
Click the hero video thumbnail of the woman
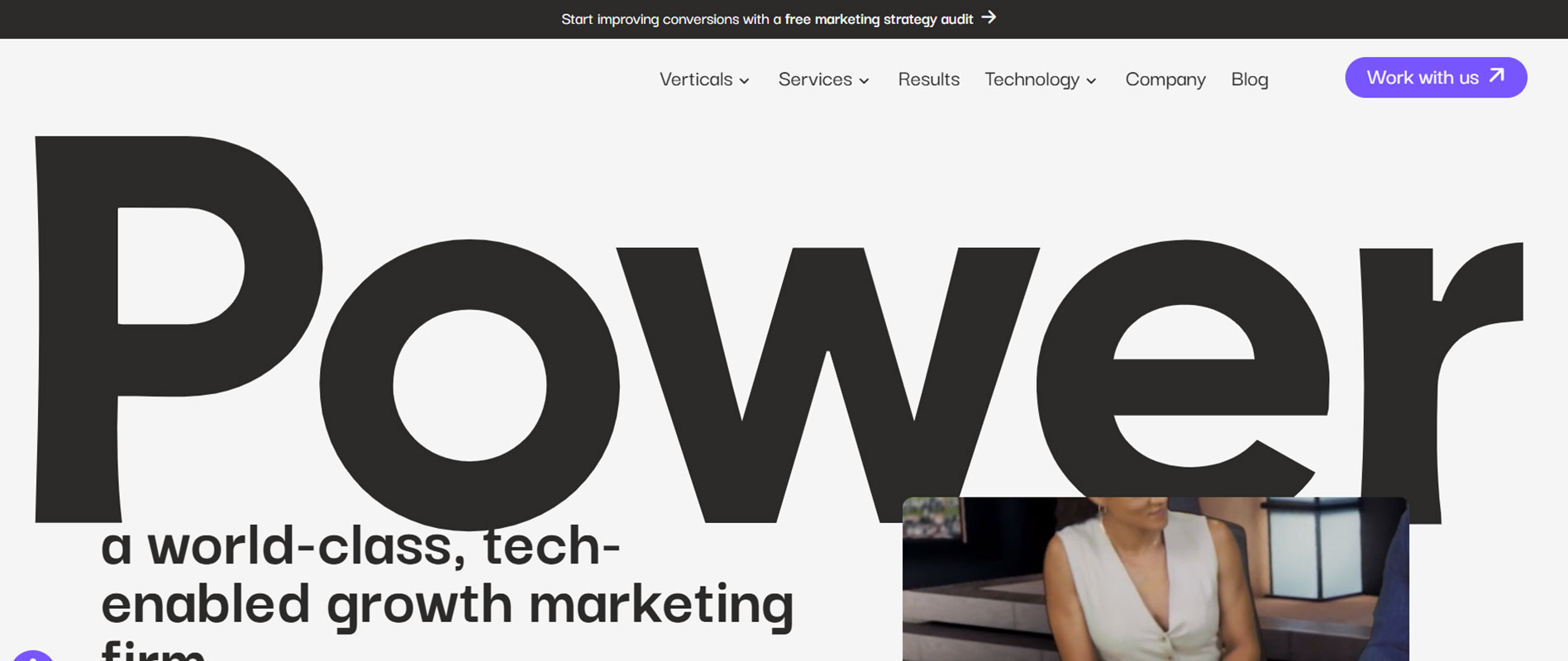point(1156,579)
